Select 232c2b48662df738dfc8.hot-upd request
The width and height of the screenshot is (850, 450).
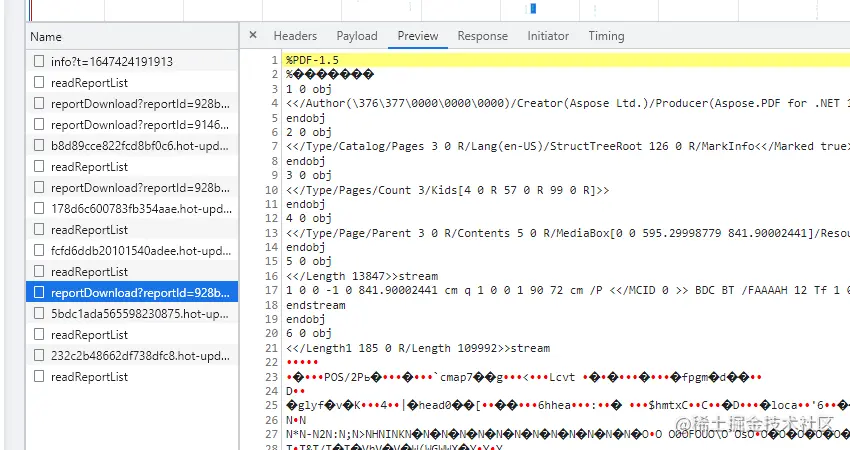tap(140, 356)
